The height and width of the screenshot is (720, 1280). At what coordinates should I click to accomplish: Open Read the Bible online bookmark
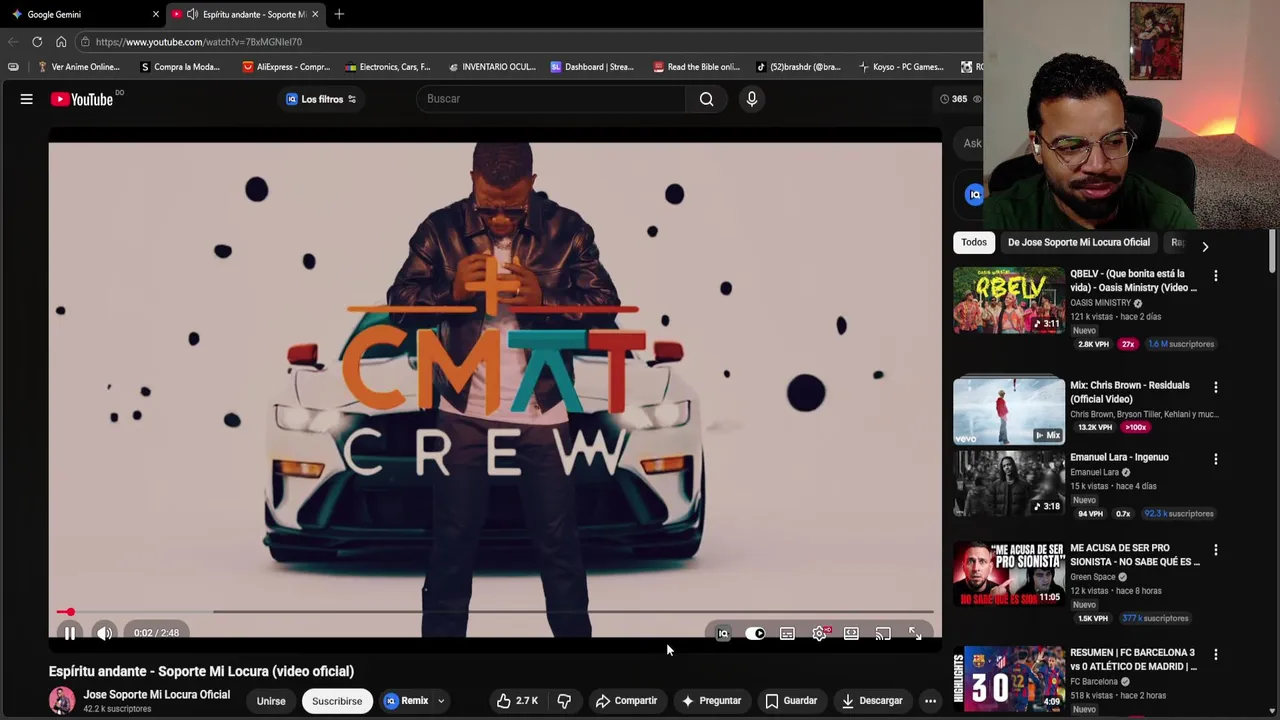[x=696, y=67]
